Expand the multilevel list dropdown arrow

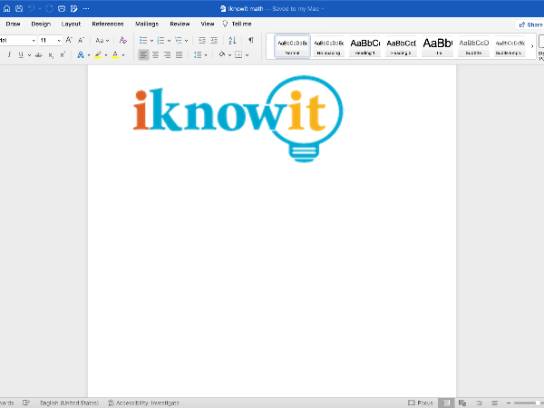(x=187, y=41)
